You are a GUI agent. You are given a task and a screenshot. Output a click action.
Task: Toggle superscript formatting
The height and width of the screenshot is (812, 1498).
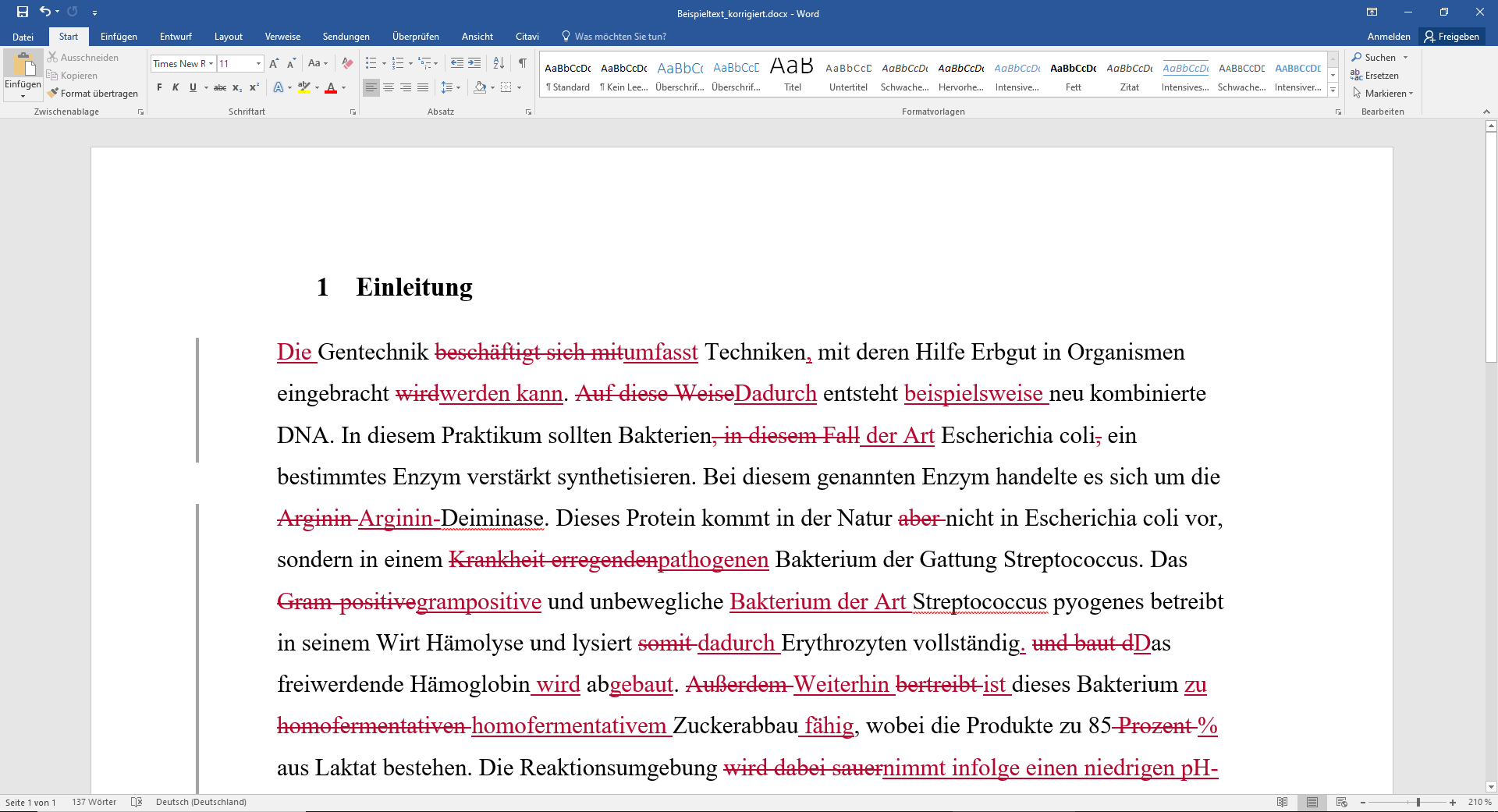point(253,87)
